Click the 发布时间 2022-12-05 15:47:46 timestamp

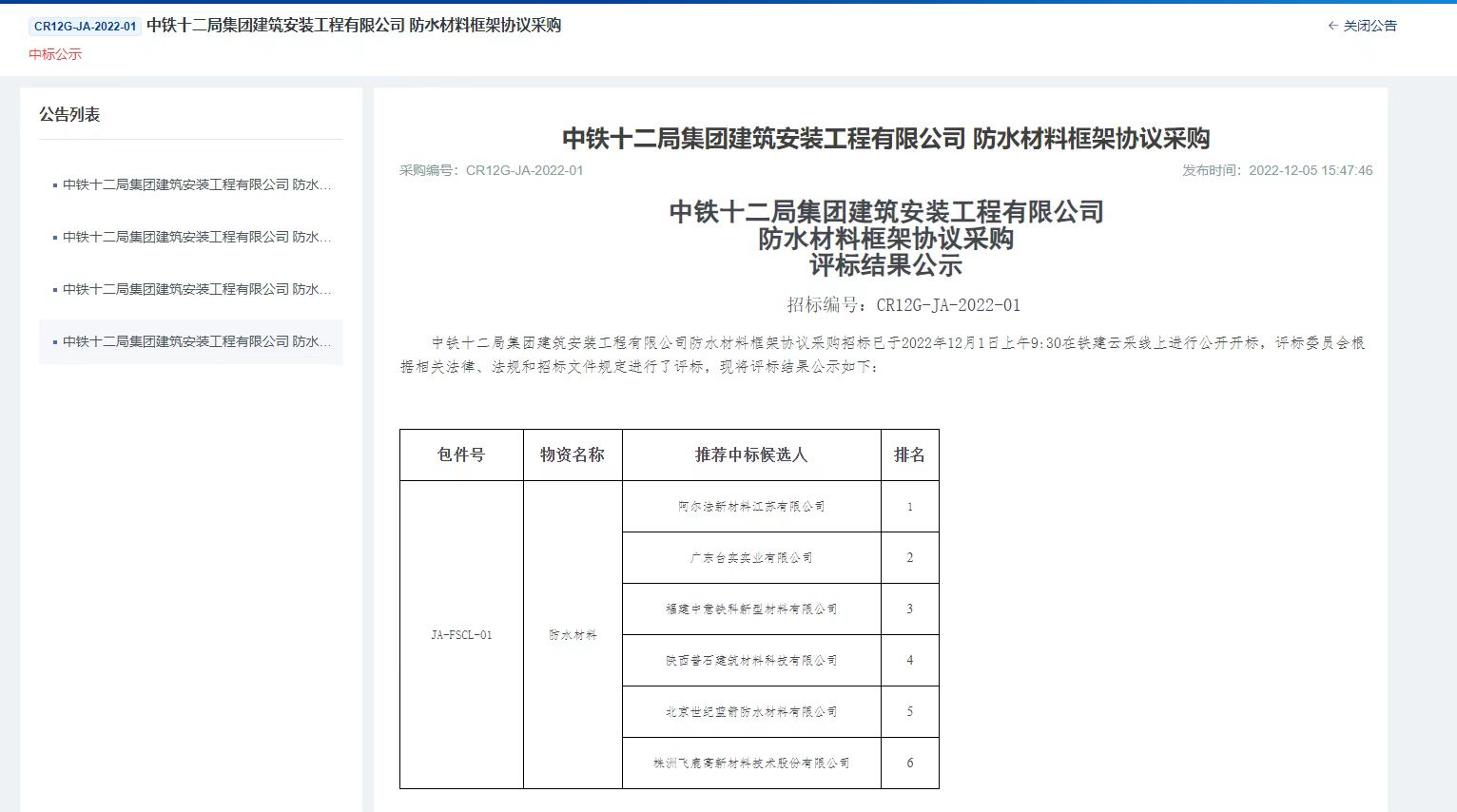pyautogui.click(x=1277, y=170)
